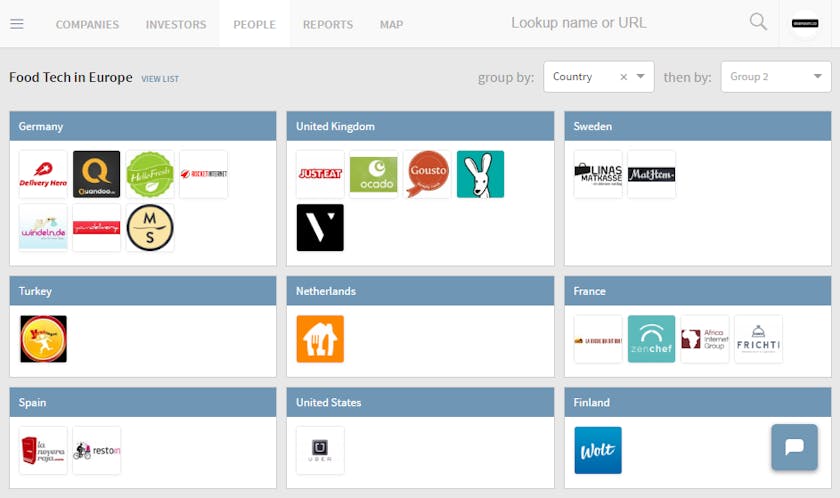Open the Group 2 dropdown

coord(775,77)
